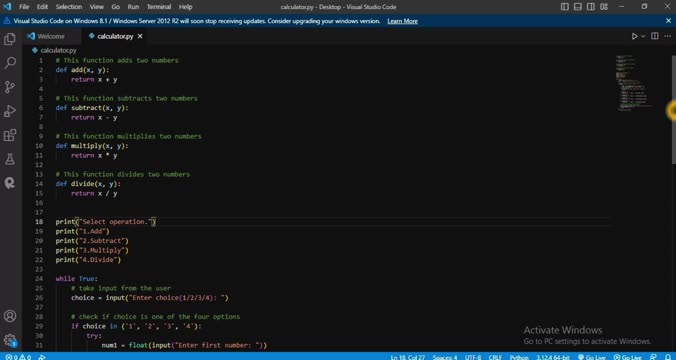Click the 'def divide(x, y):' line
Screen dimensions: 676x360
pos(88,184)
